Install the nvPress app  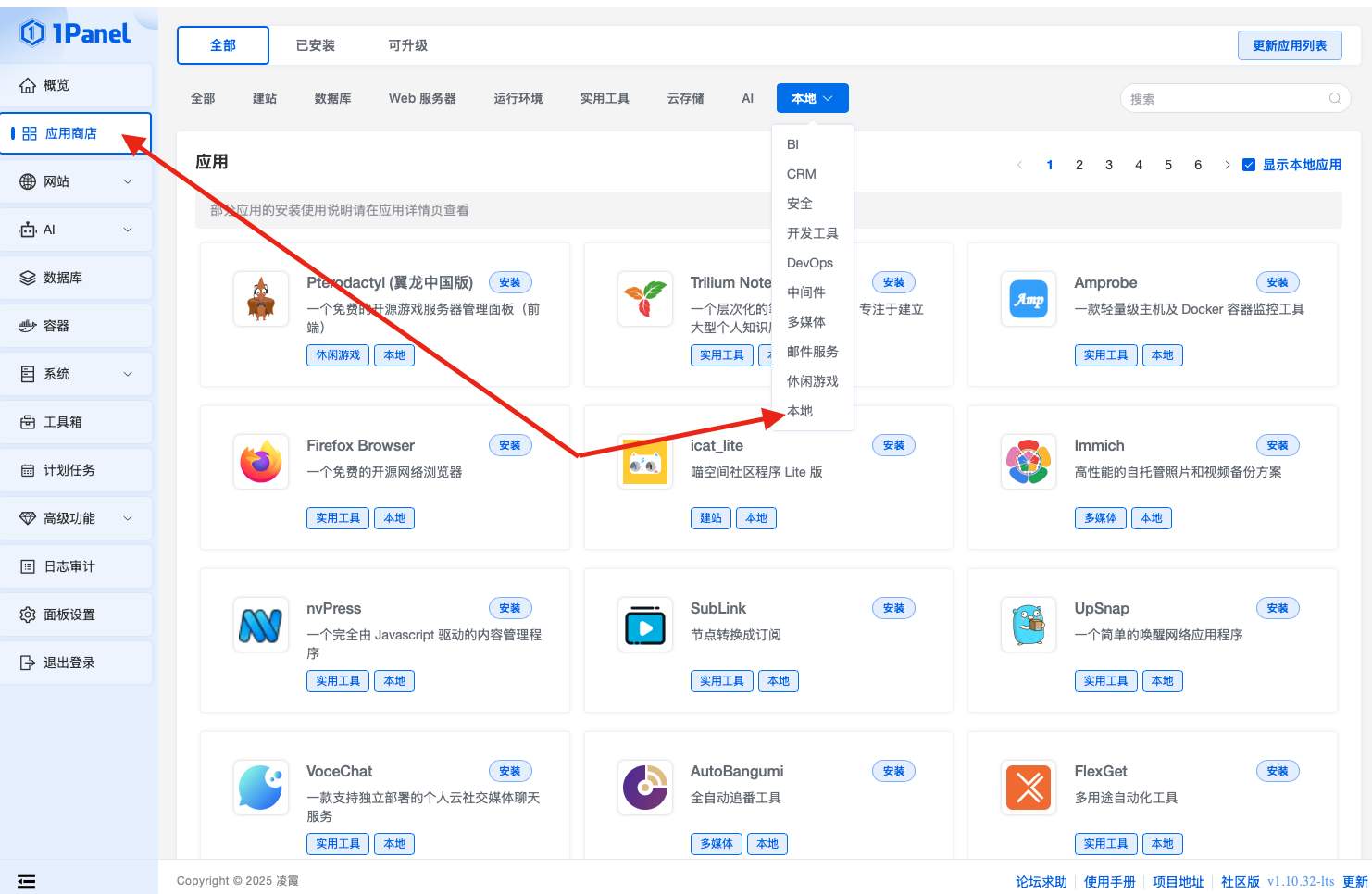509,608
